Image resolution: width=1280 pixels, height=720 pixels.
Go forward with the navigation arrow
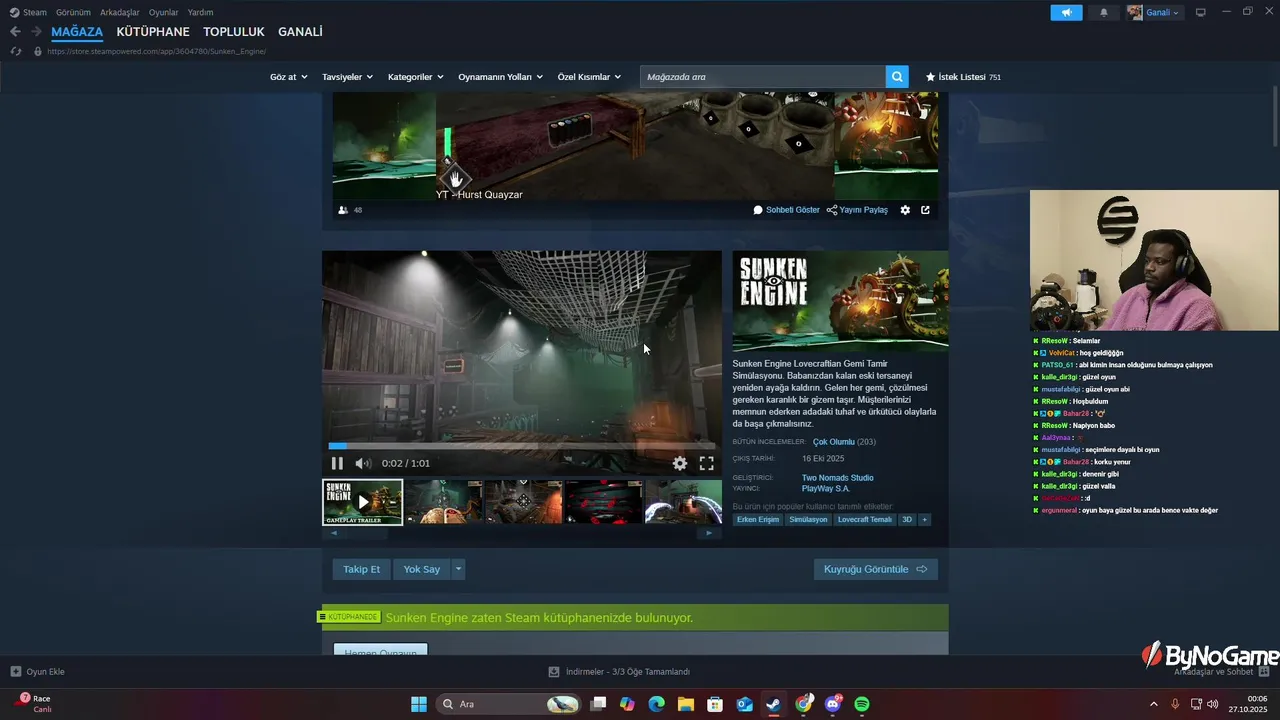pos(36,32)
